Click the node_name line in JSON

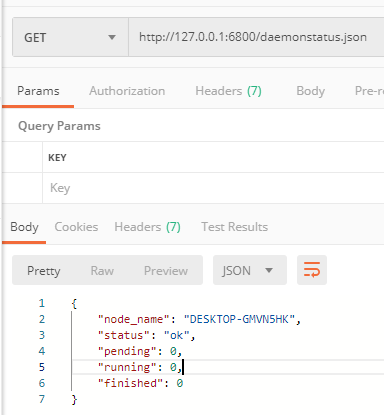[x=199, y=319]
